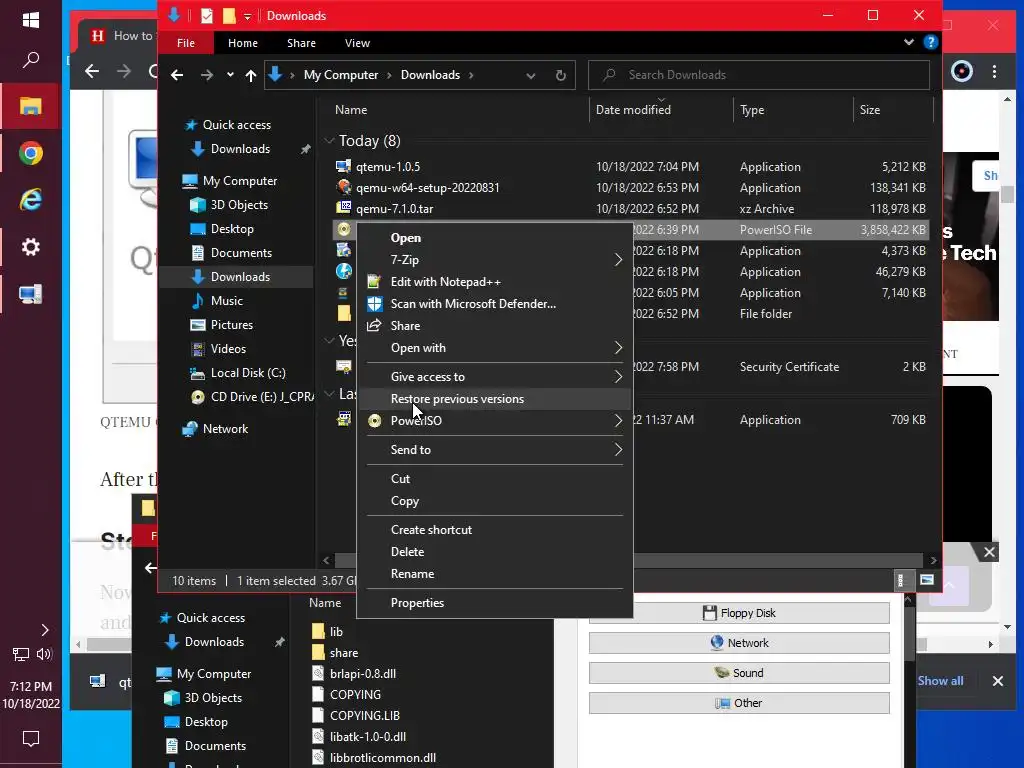Go back in Downloads explorer window
This screenshot has height=768, width=1024.
click(x=177, y=75)
